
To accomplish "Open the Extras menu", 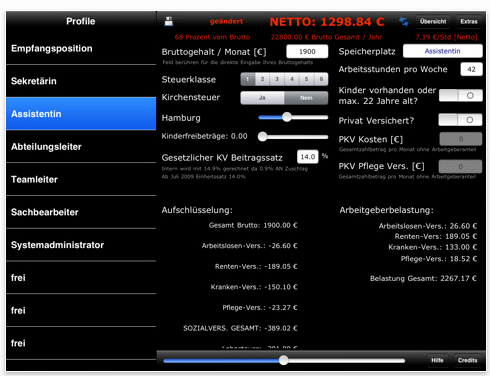I will [469, 21].
